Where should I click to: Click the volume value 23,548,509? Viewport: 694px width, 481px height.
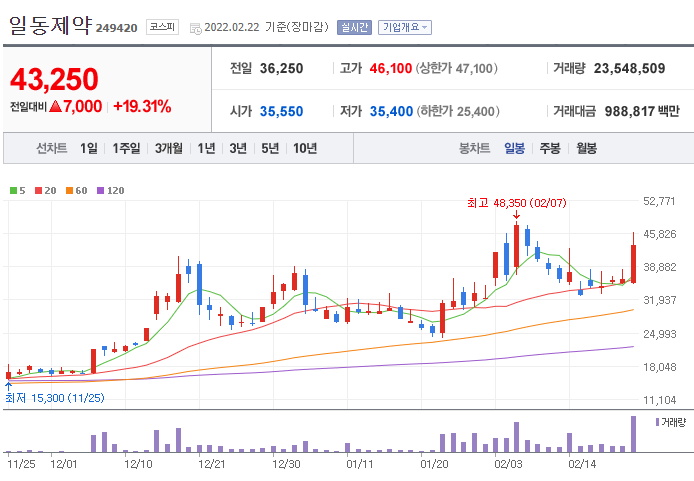[x=629, y=69]
